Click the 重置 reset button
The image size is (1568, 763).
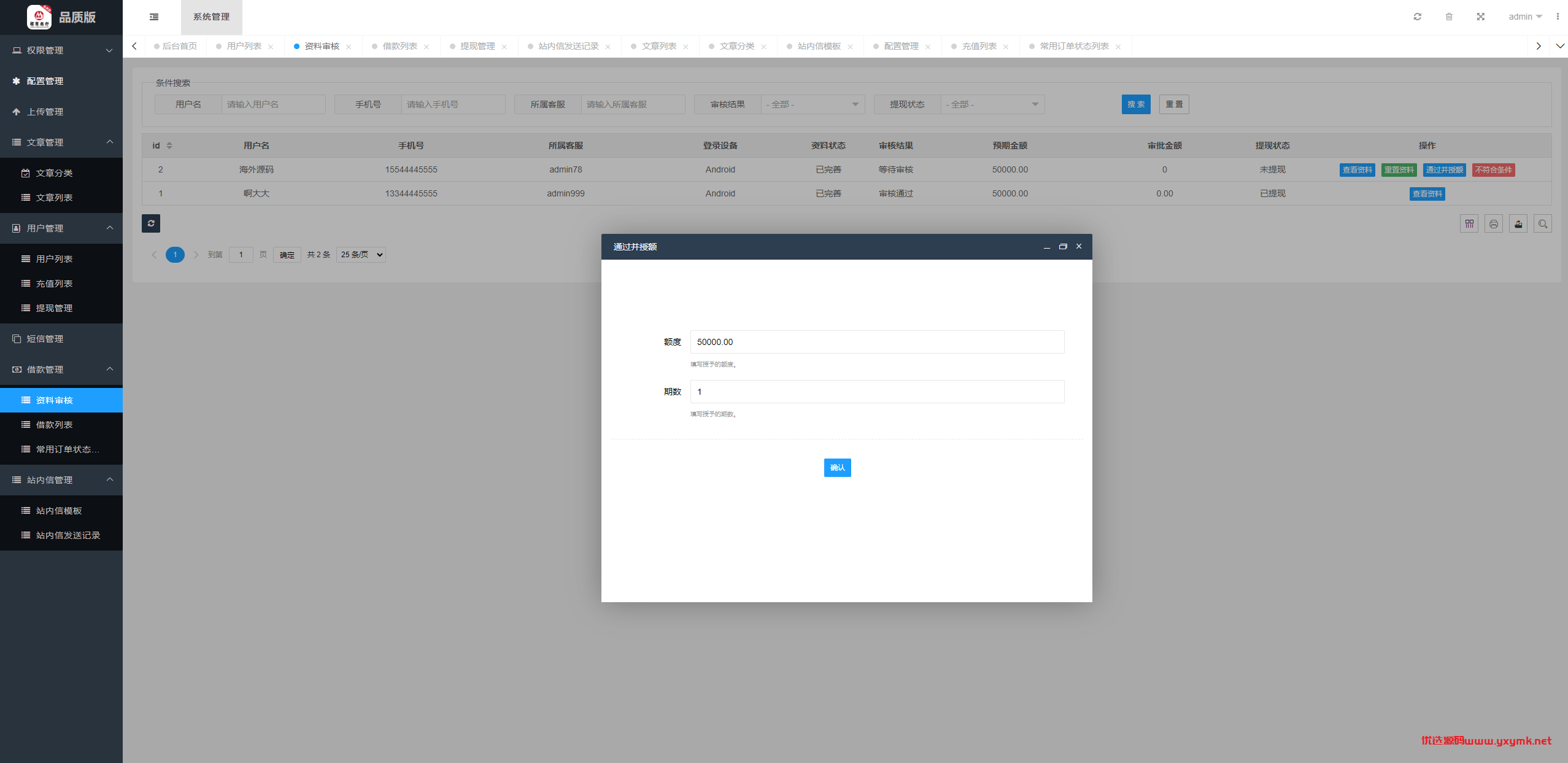[1174, 104]
